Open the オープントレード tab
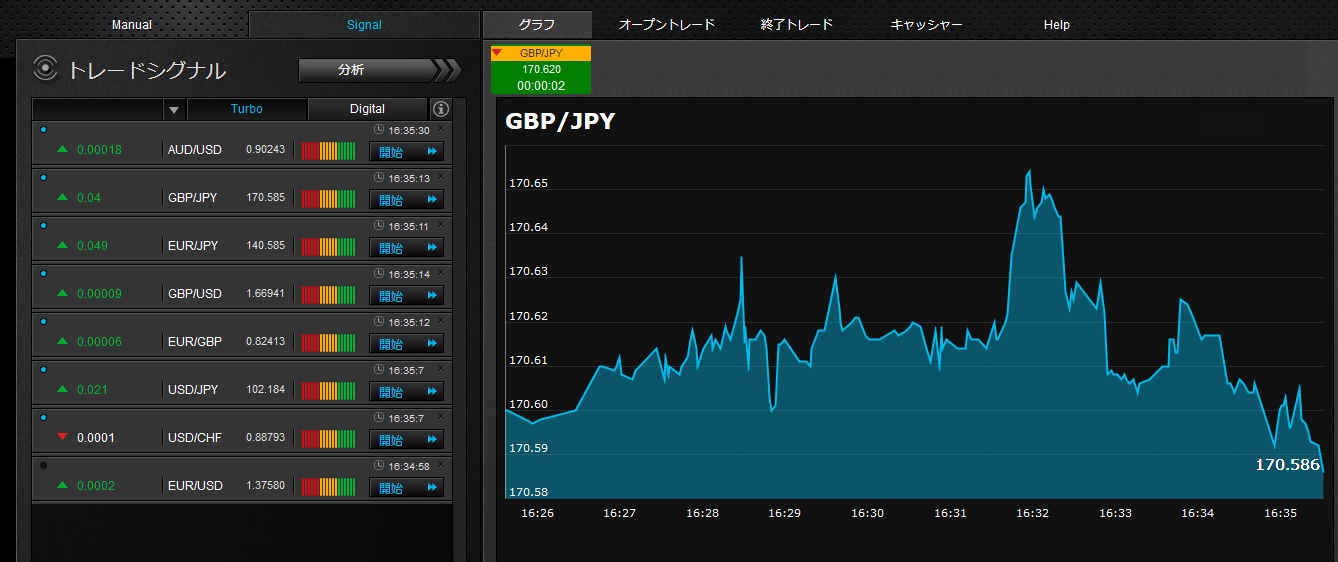This screenshot has width=1338, height=562. coord(667,25)
